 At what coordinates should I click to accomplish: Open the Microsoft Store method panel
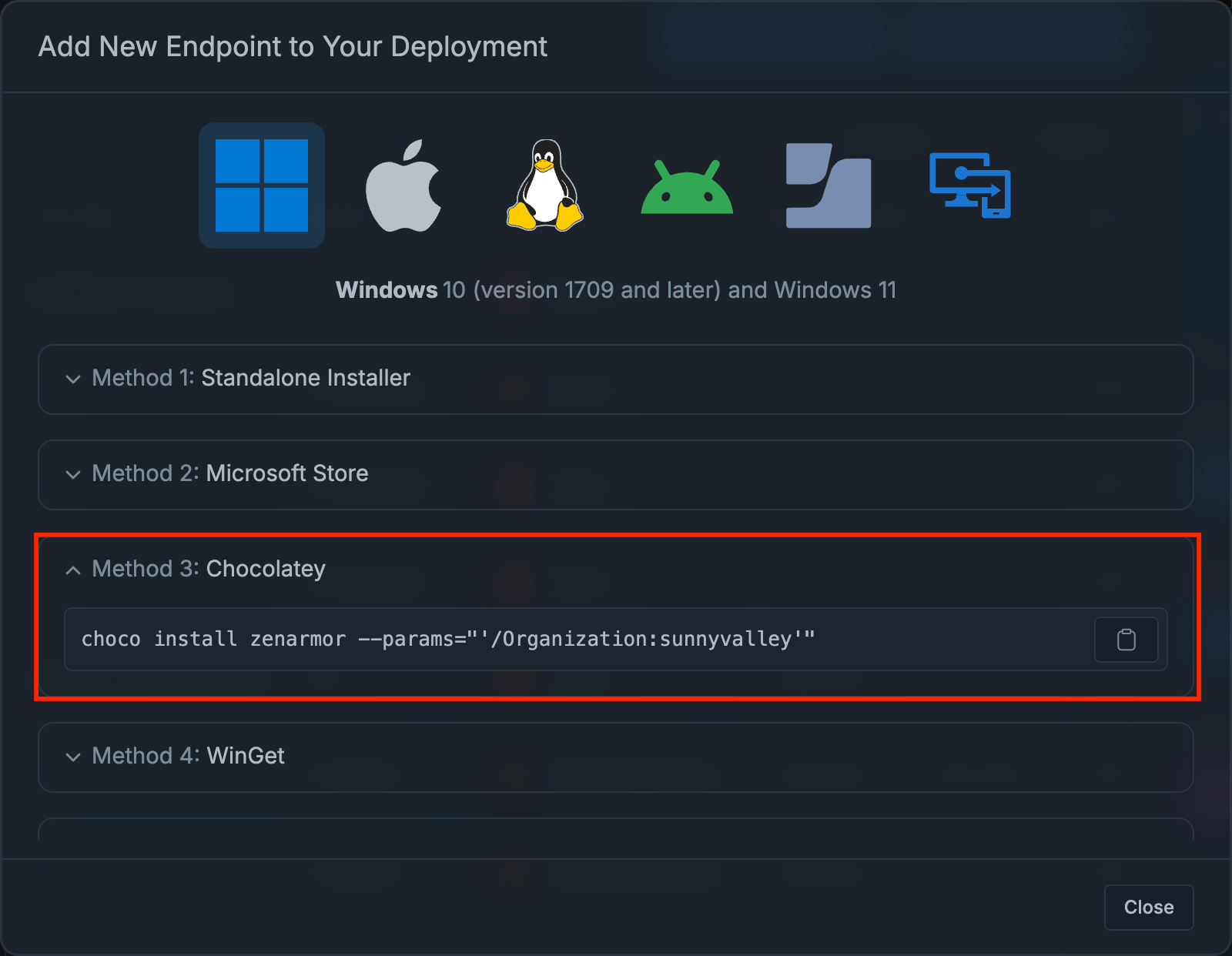[229, 474]
